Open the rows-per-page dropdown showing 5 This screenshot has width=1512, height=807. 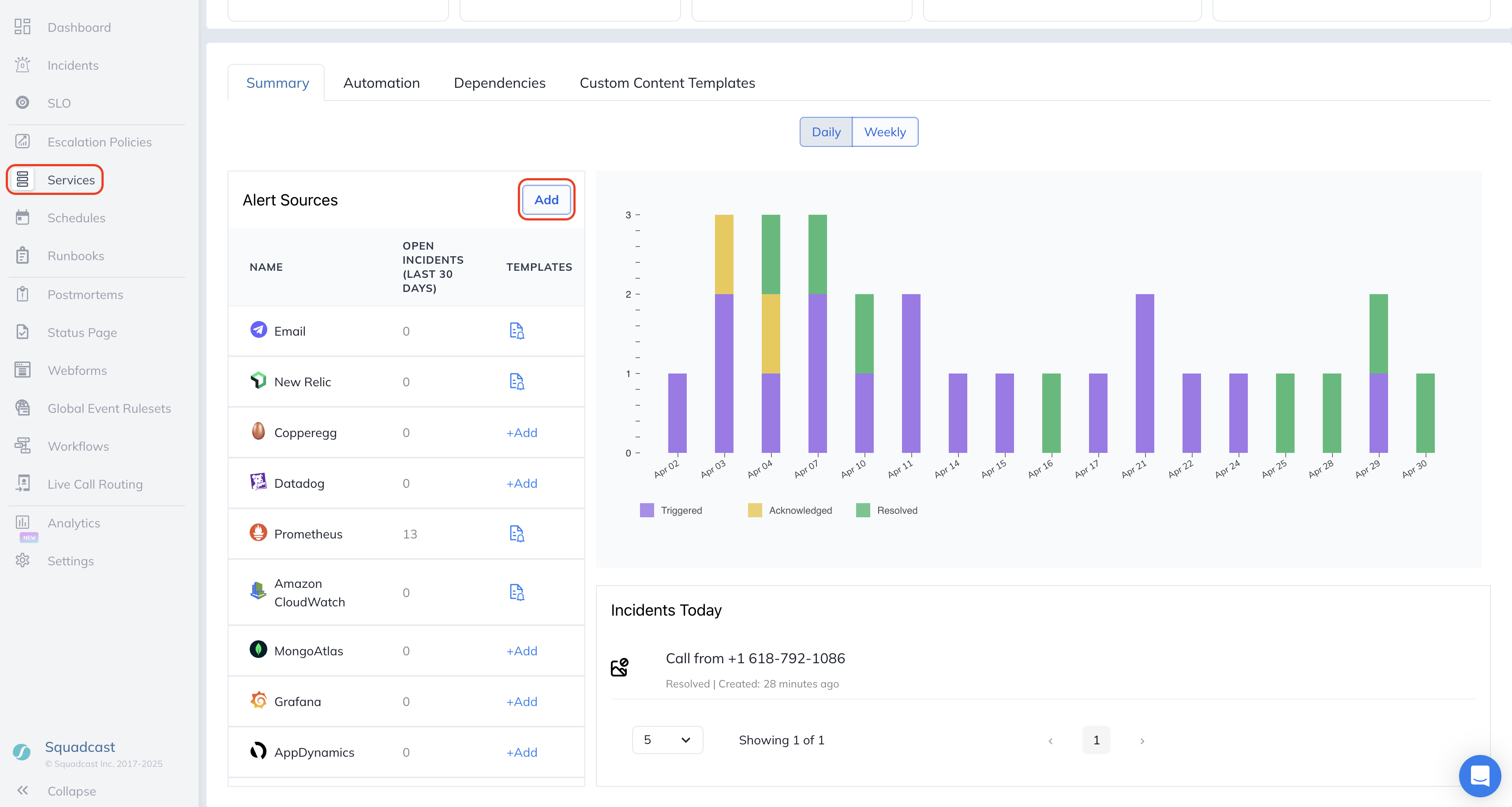click(667, 740)
